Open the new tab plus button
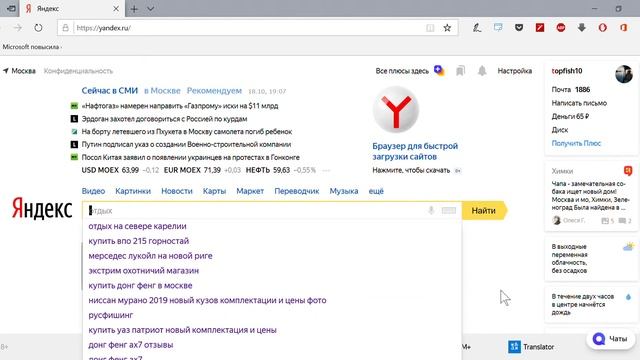The width and height of the screenshot is (640, 360). (x=134, y=9)
